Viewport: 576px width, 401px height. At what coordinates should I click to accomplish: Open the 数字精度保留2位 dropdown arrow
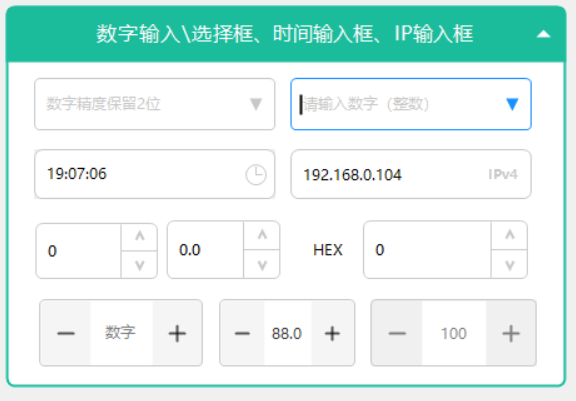[256, 104]
